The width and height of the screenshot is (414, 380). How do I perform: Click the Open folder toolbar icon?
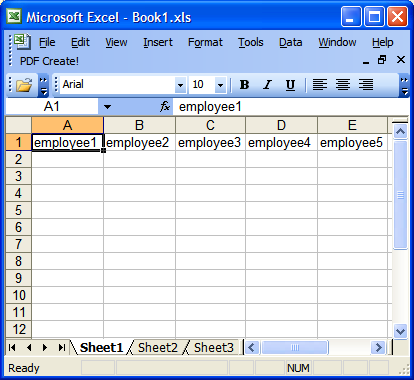[24, 85]
